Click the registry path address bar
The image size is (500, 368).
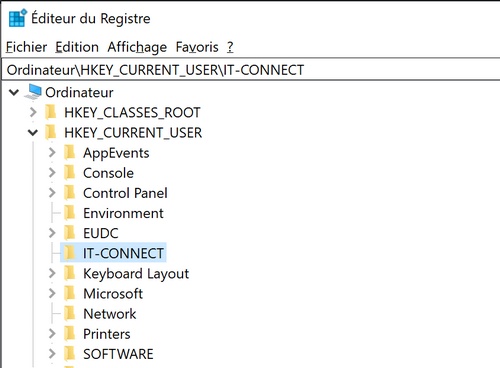[251, 70]
